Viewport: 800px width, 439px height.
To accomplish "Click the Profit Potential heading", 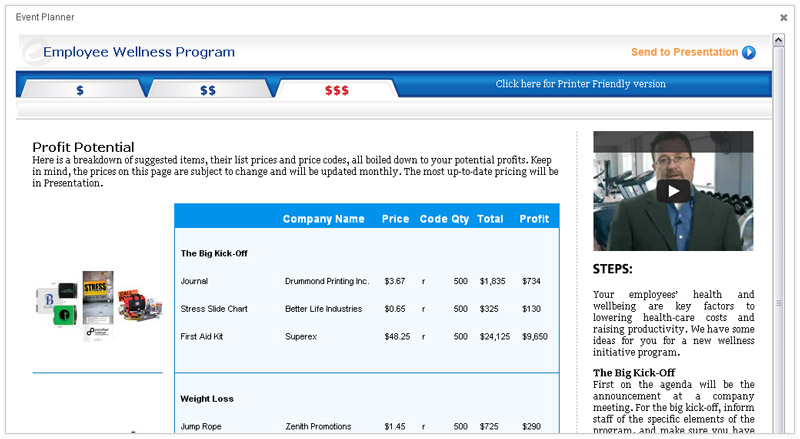I will click(83, 147).
